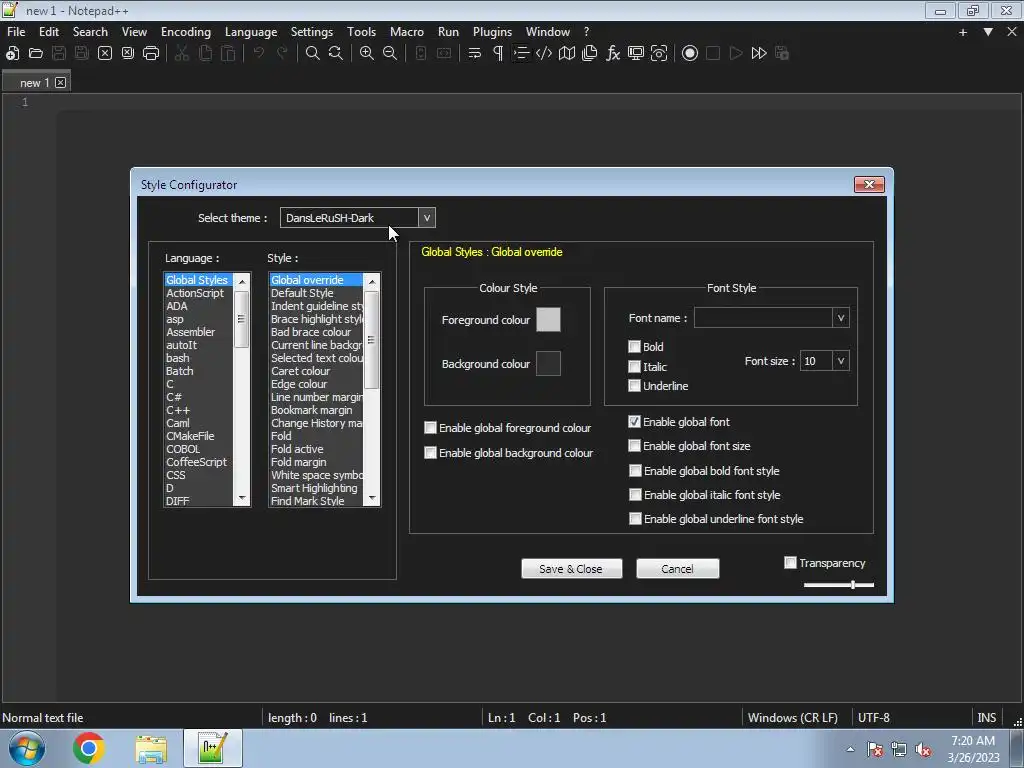This screenshot has height=768, width=1024.
Task: Close the new 1 tab with X
Action: [60, 82]
